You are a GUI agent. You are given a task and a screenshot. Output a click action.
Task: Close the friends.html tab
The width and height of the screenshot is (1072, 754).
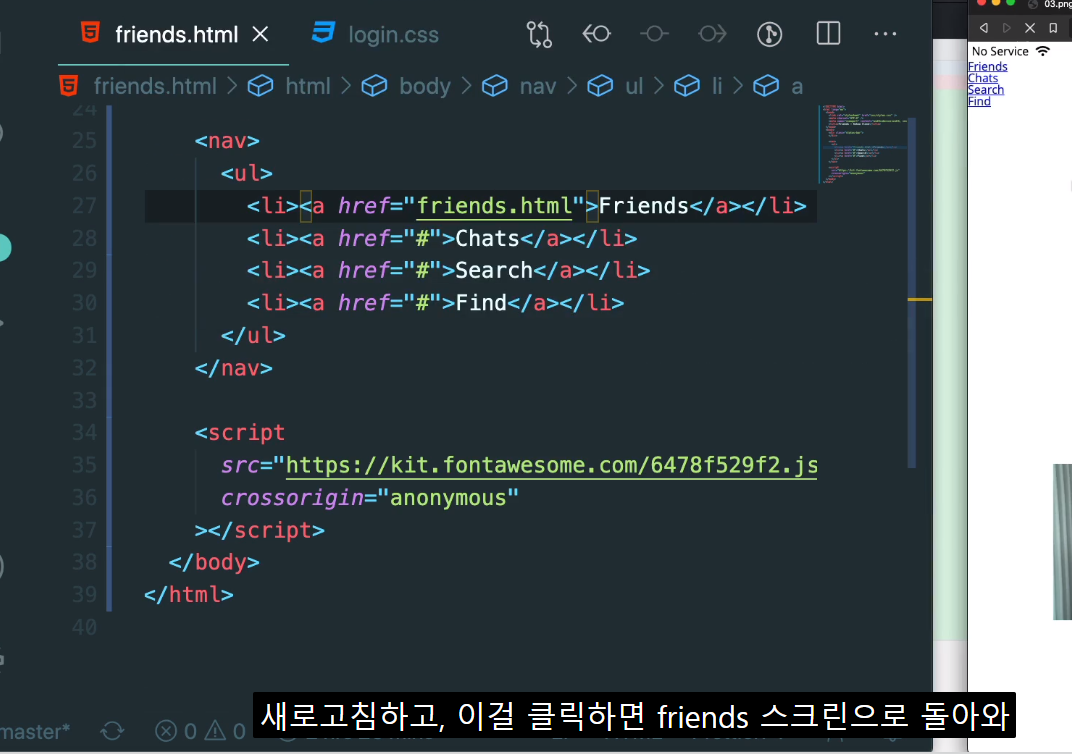(x=260, y=34)
